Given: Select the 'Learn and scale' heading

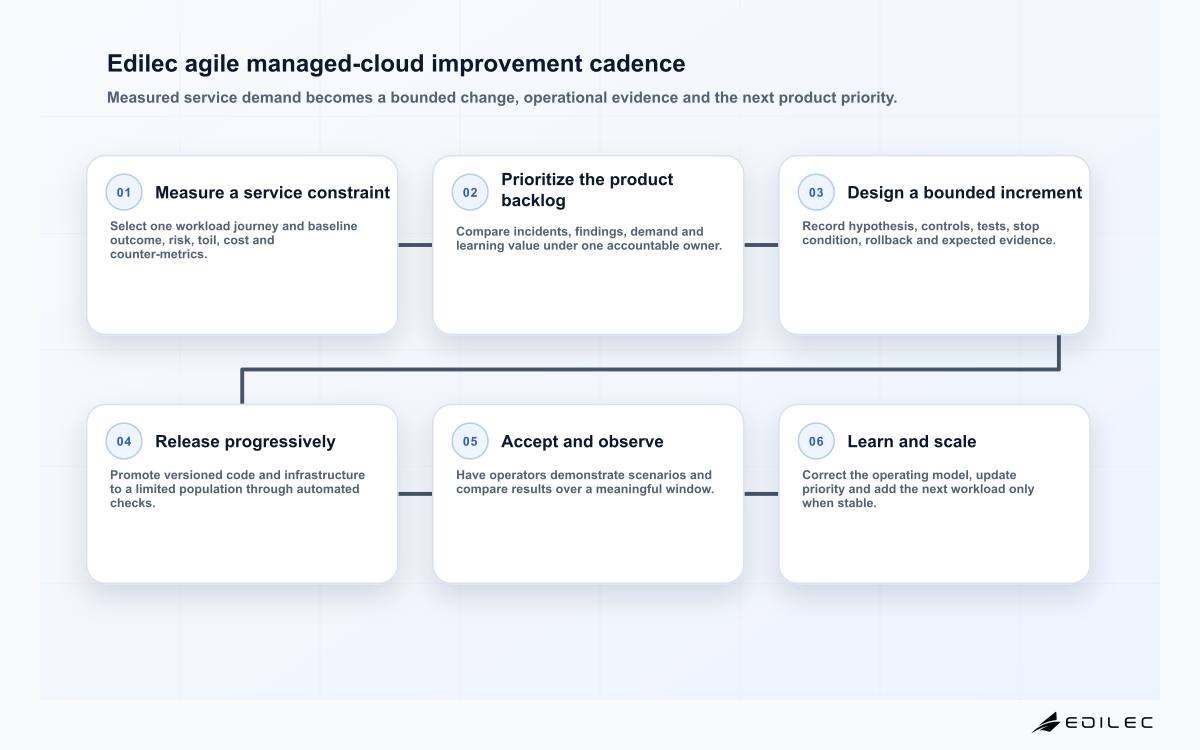Looking at the screenshot, I should [x=911, y=442].
